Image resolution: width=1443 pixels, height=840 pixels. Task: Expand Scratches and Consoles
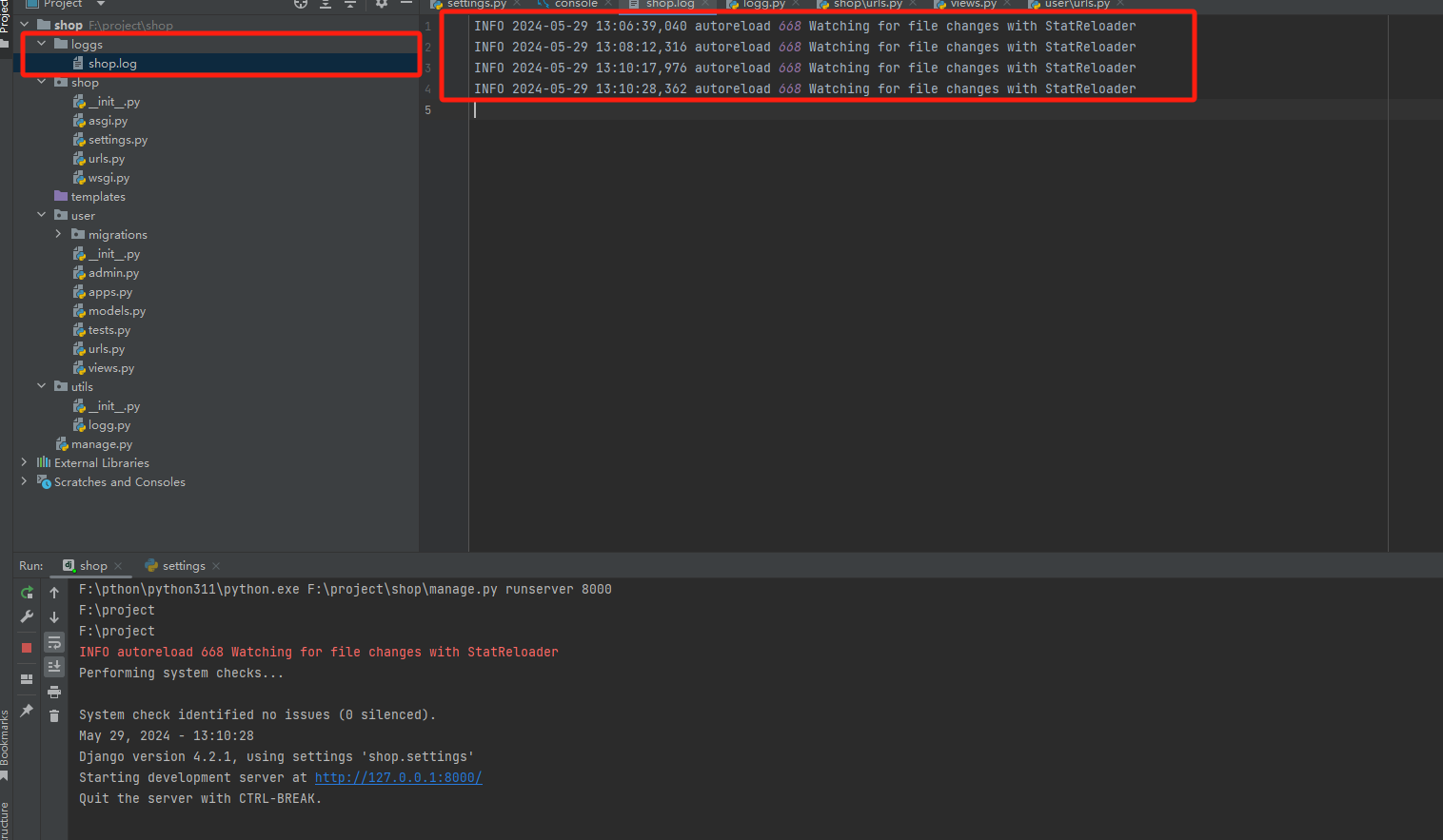25,481
